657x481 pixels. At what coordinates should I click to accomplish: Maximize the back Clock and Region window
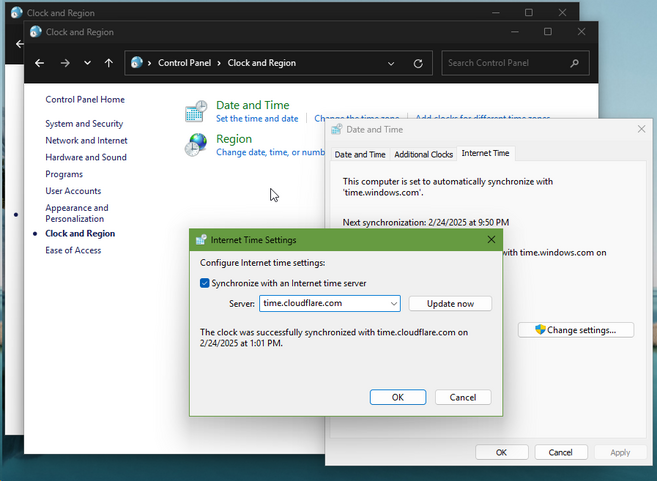pos(529,13)
